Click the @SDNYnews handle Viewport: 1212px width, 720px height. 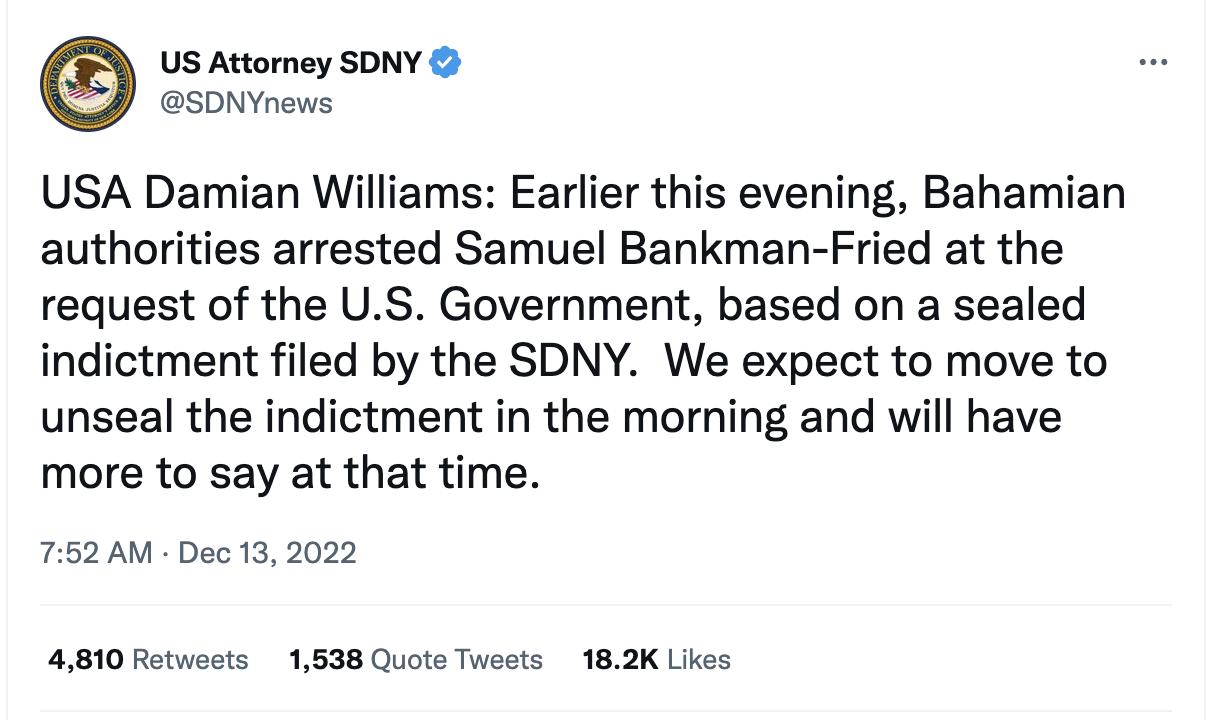click(x=246, y=102)
